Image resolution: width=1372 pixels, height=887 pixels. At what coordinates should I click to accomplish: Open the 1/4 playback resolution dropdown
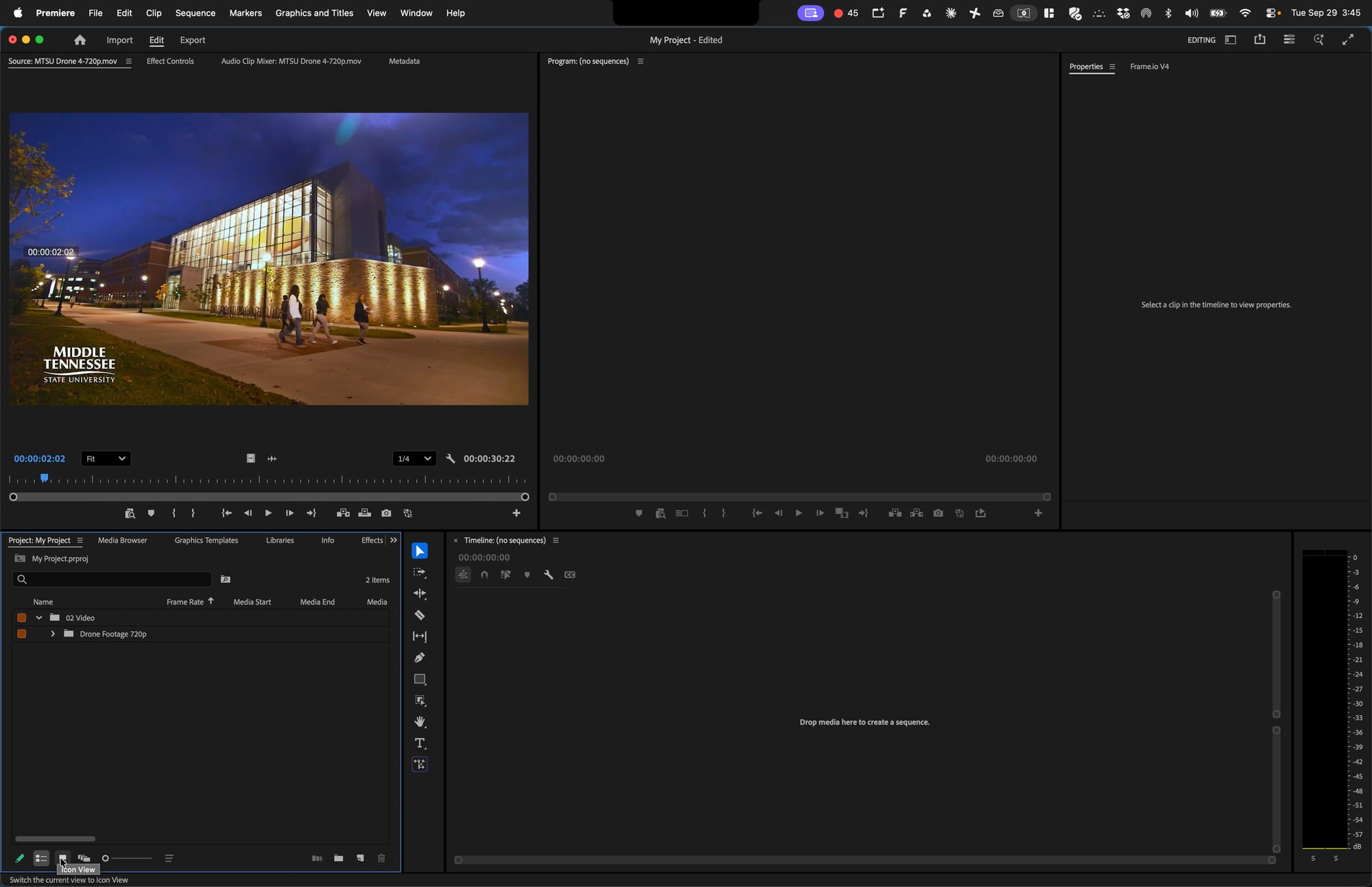click(414, 459)
